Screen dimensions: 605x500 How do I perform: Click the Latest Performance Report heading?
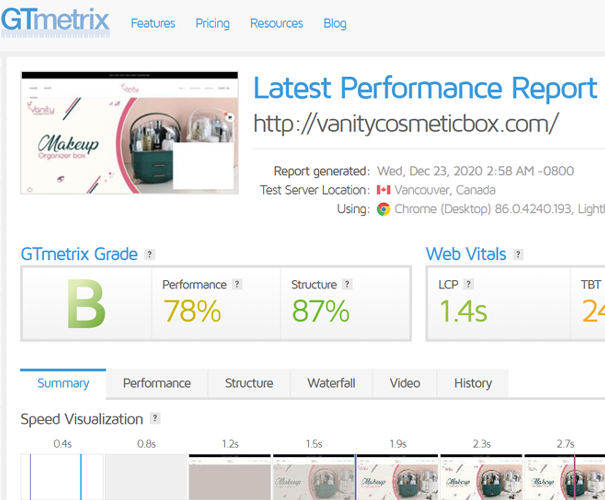click(425, 88)
